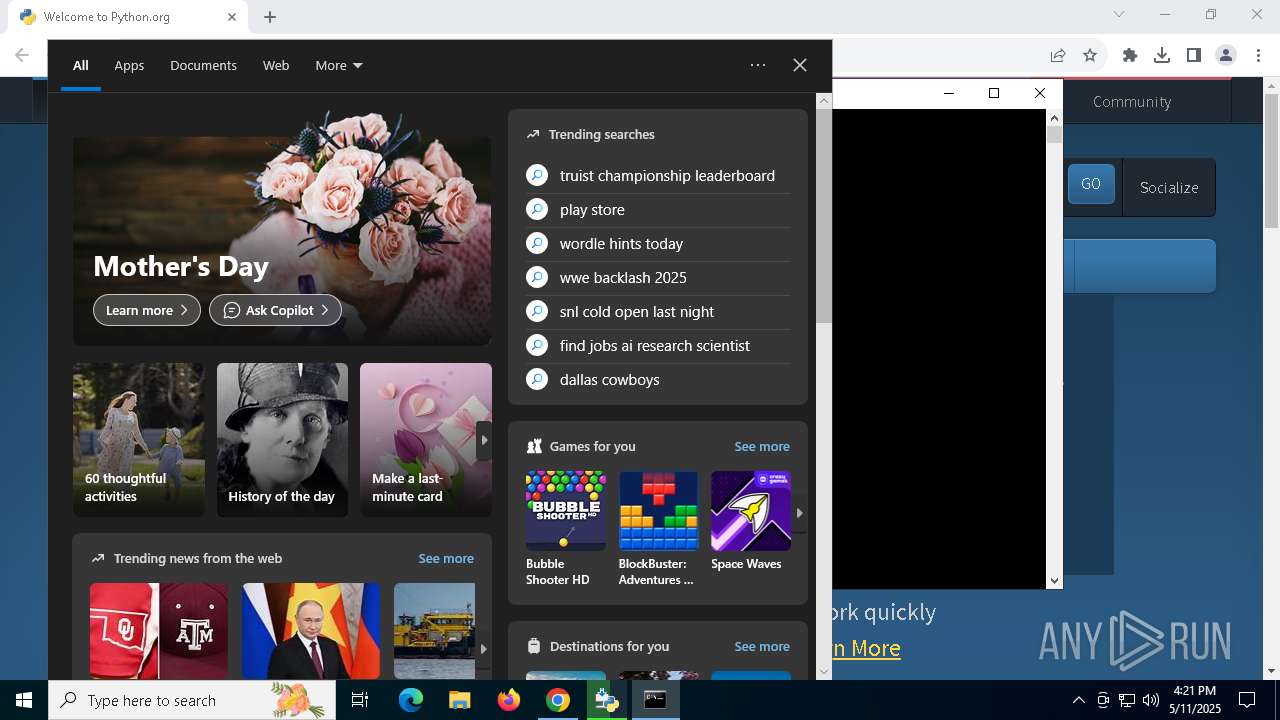Click See more for Trending news

[x=446, y=558]
